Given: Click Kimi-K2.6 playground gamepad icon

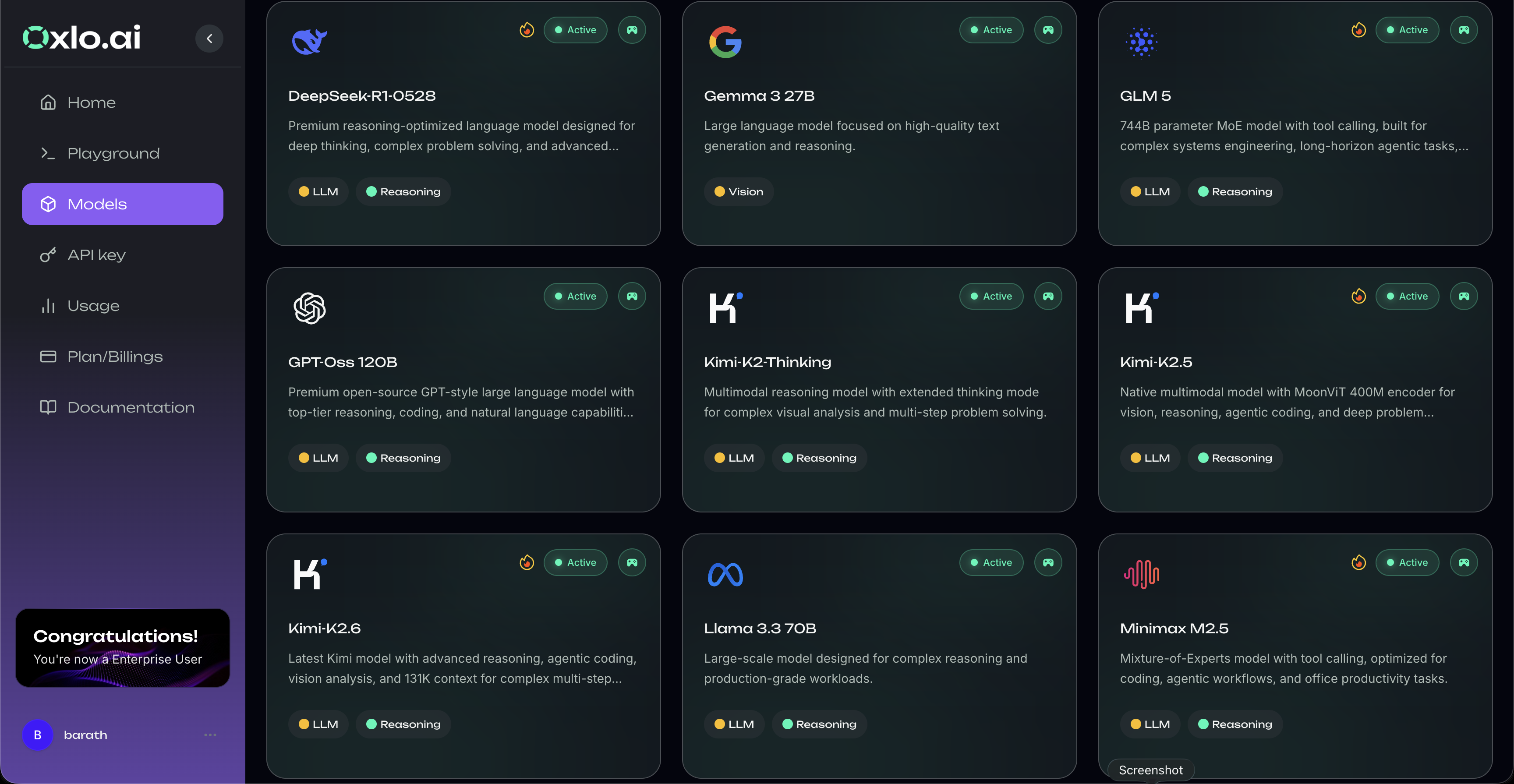Looking at the screenshot, I should pos(633,562).
